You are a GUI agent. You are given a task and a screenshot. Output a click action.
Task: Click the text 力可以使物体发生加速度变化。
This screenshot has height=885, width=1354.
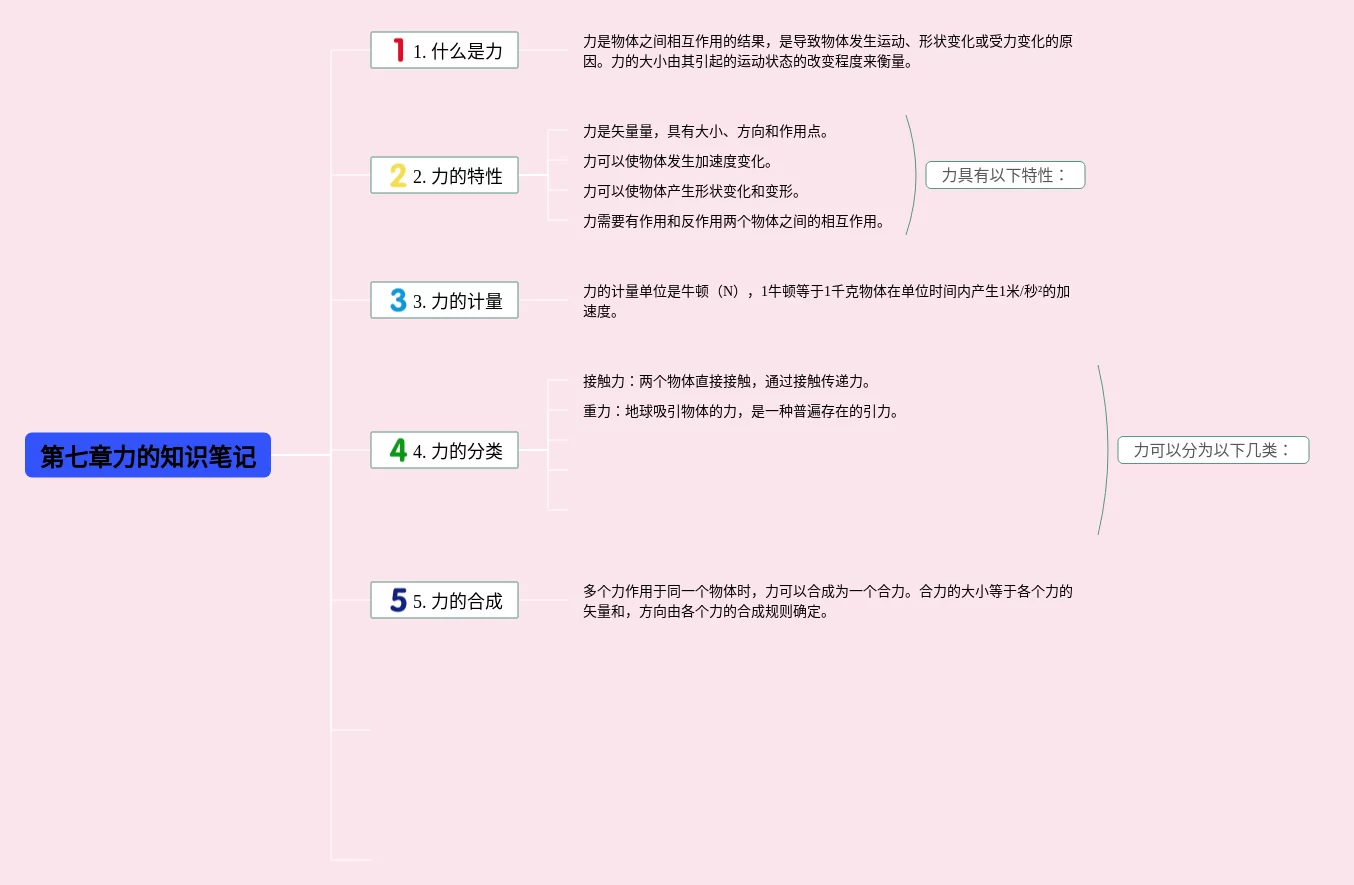[x=678, y=161]
